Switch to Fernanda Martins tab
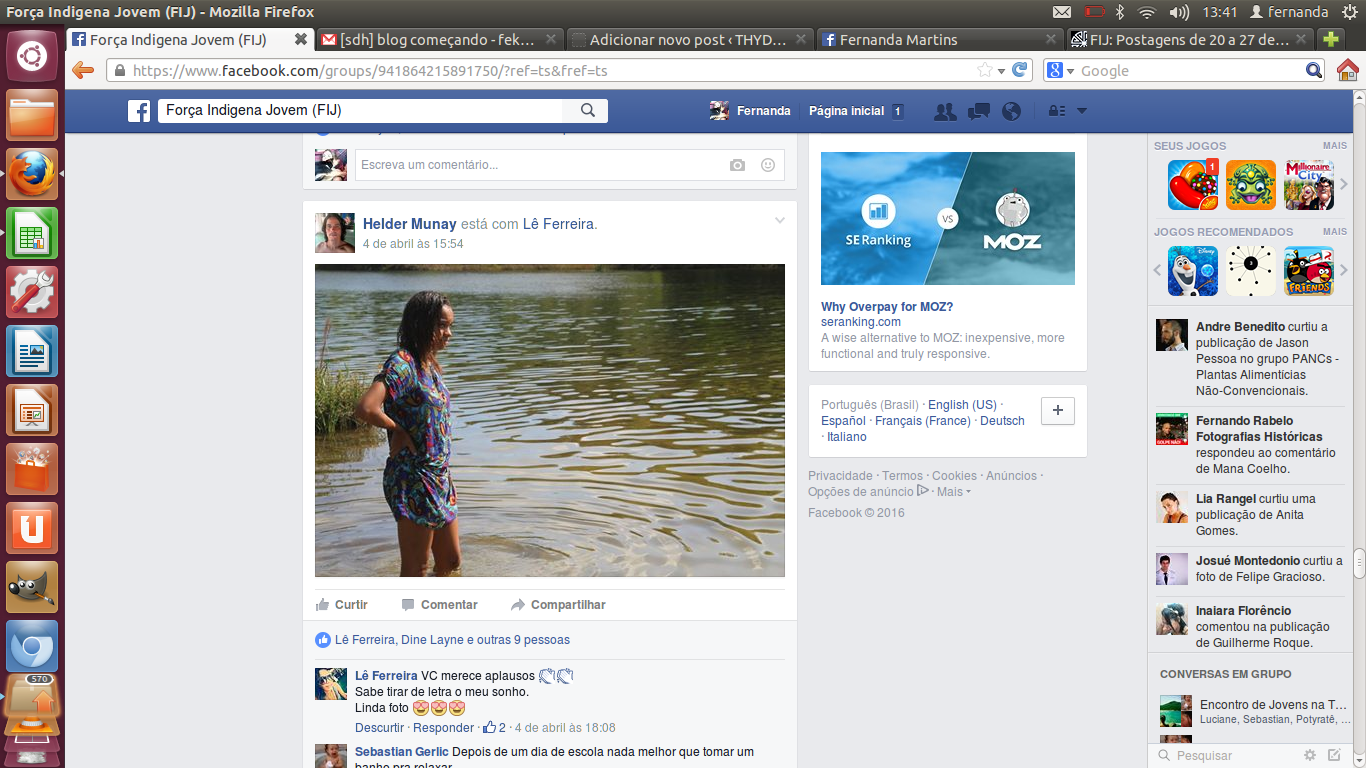 939,40
